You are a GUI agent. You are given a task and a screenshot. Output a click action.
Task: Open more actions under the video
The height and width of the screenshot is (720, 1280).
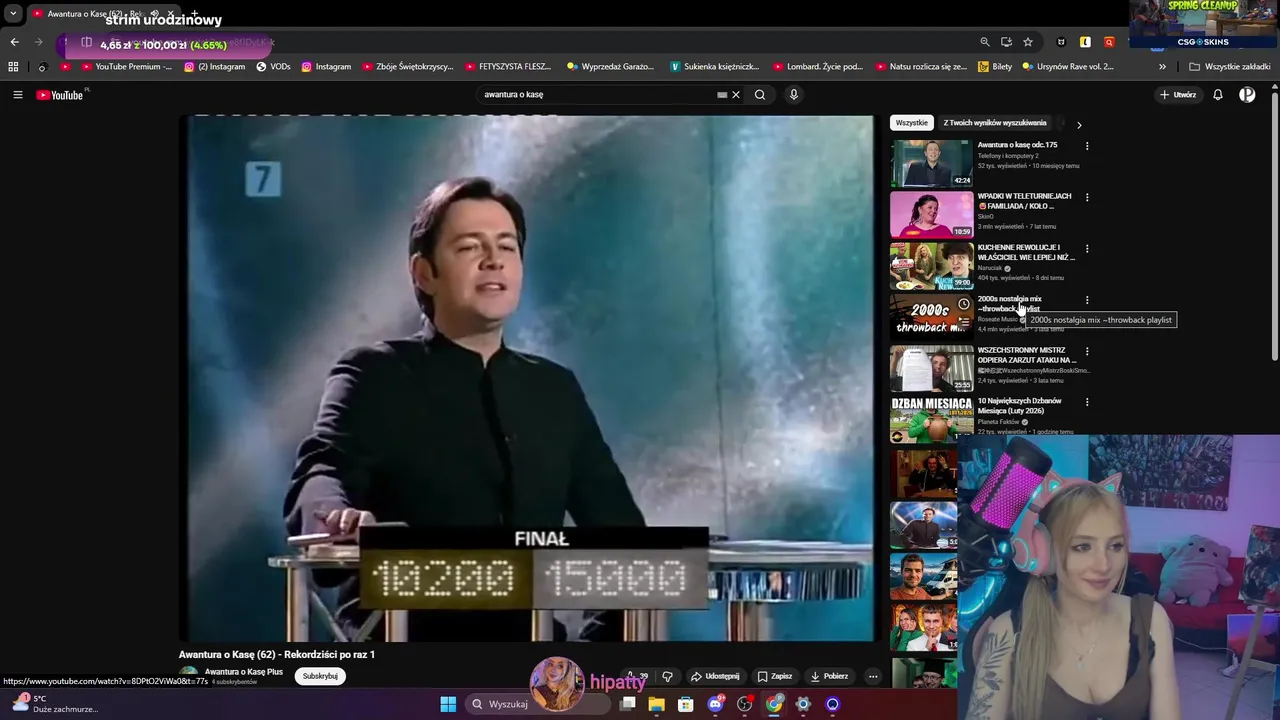(x=873, y=676)
